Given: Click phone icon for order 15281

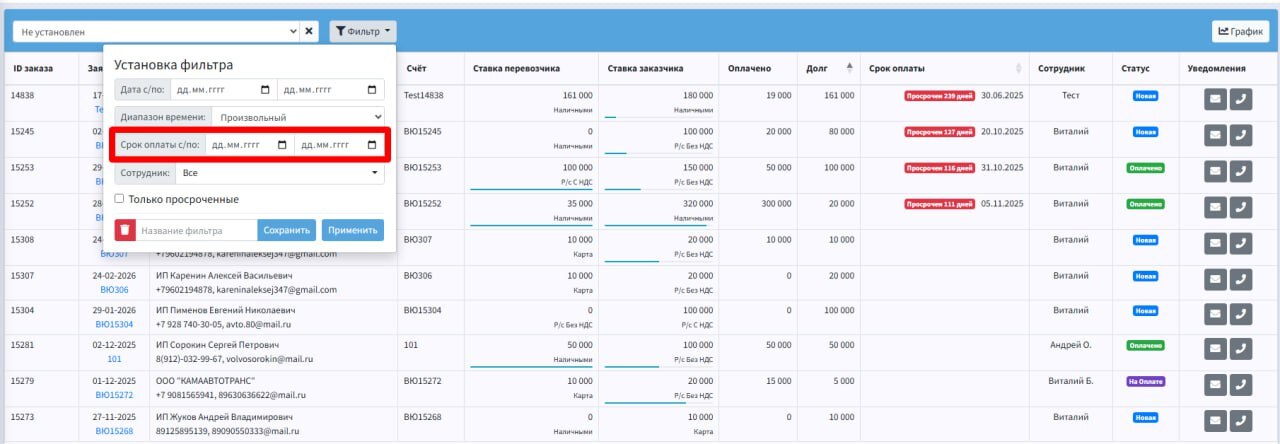Looking at the screenshot, I should (1241, 350).
